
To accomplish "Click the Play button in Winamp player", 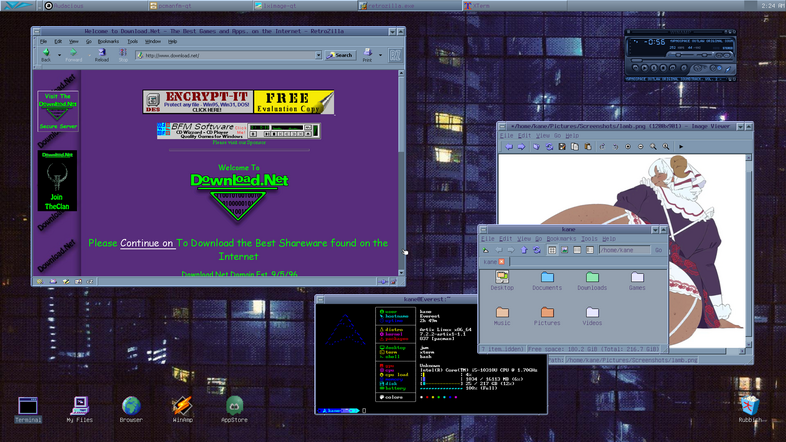I will pyautogui.click(x=645, y=68).
